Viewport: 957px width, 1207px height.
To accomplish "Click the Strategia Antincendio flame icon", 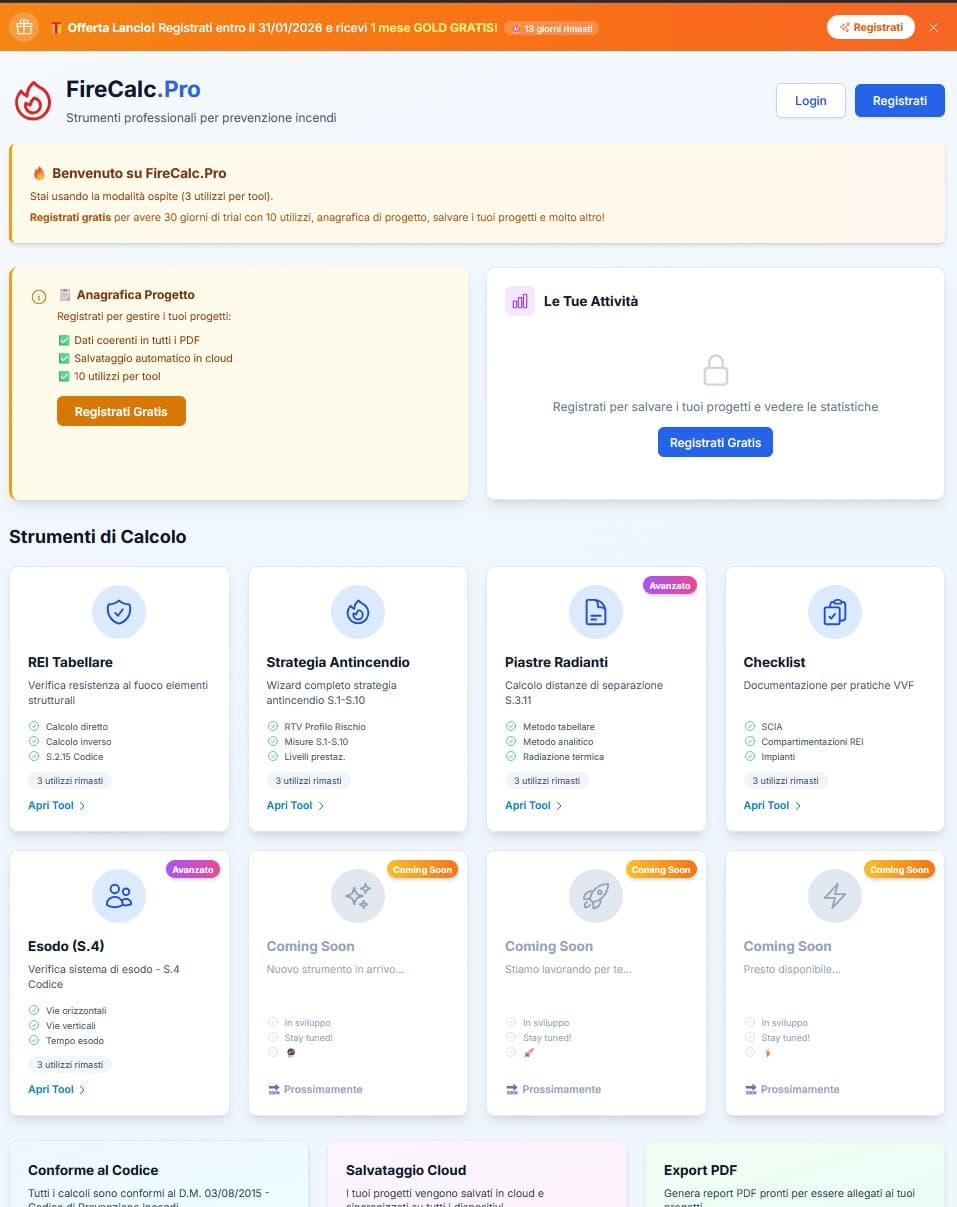I will coord(357,612).
